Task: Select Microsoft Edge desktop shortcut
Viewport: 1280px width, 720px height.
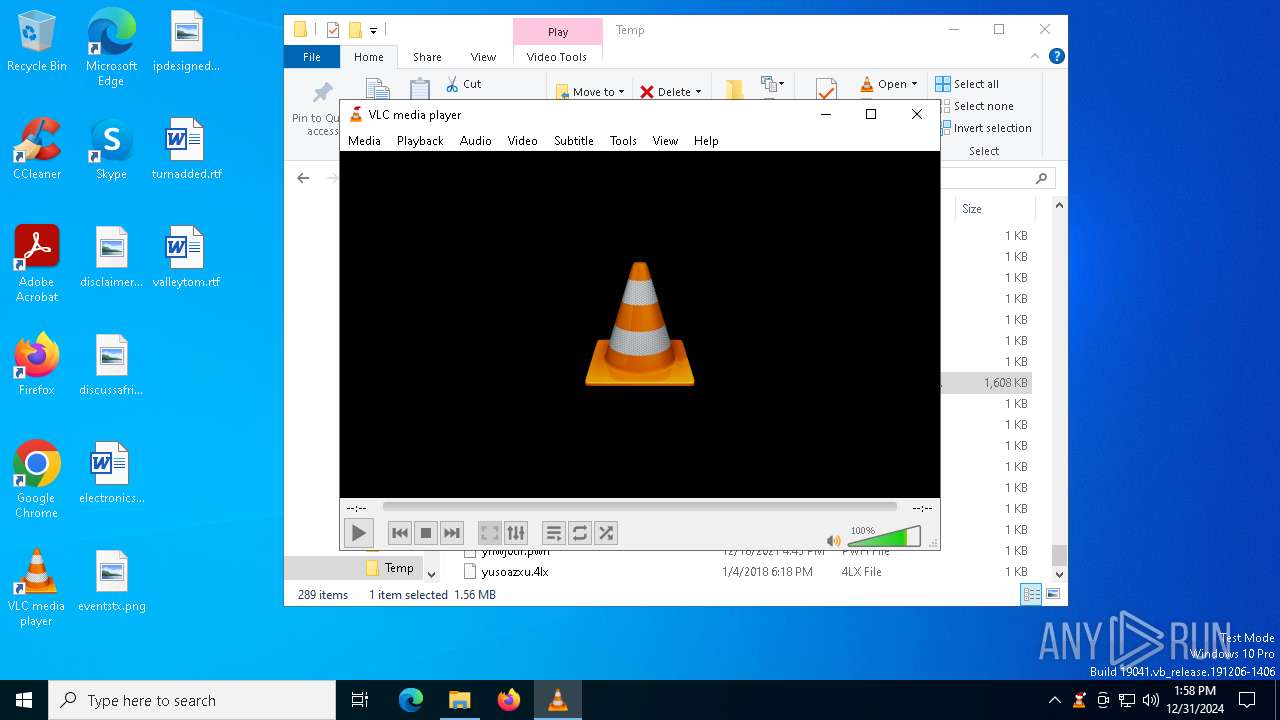Action: [111, 48]
